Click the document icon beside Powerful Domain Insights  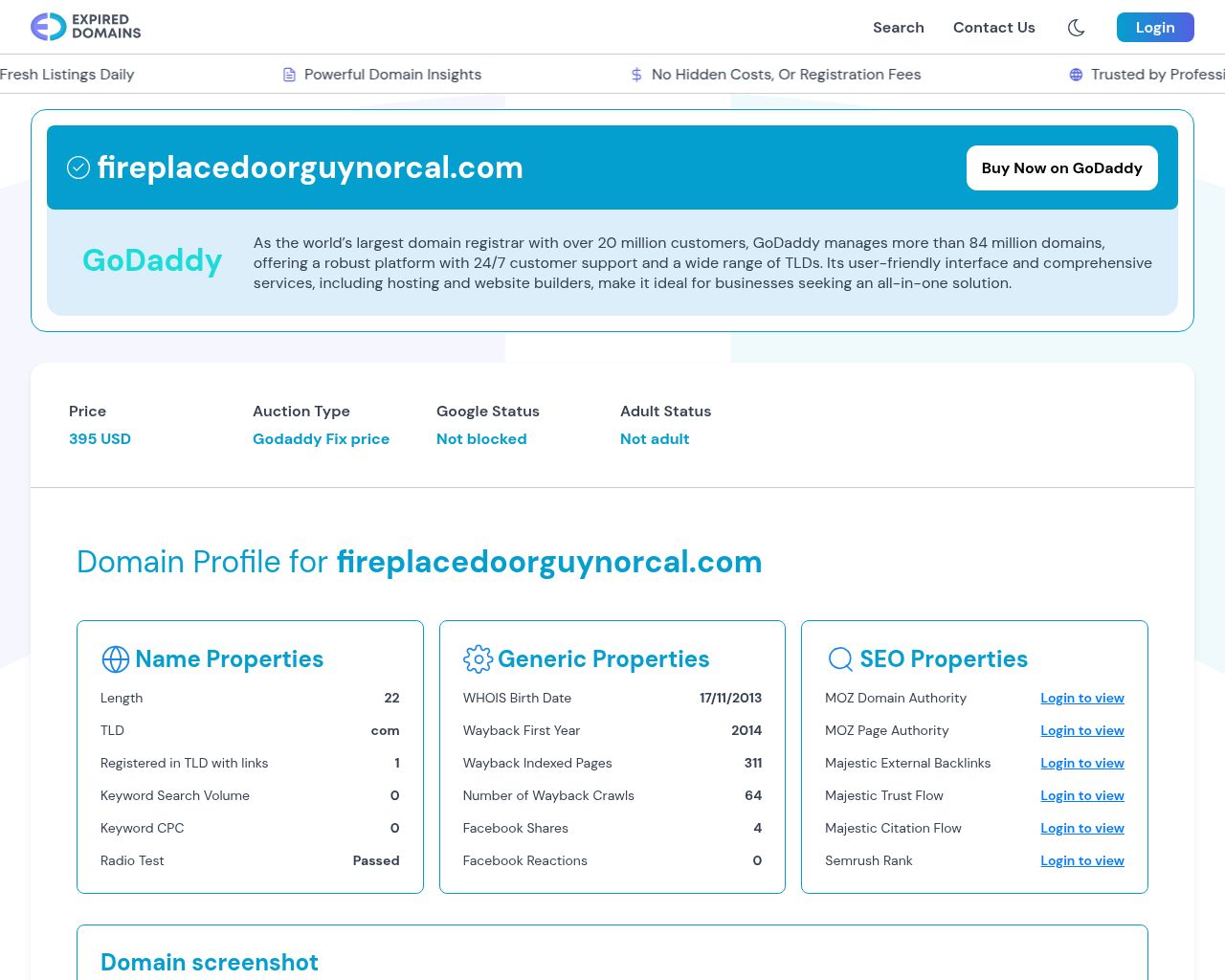289,75
